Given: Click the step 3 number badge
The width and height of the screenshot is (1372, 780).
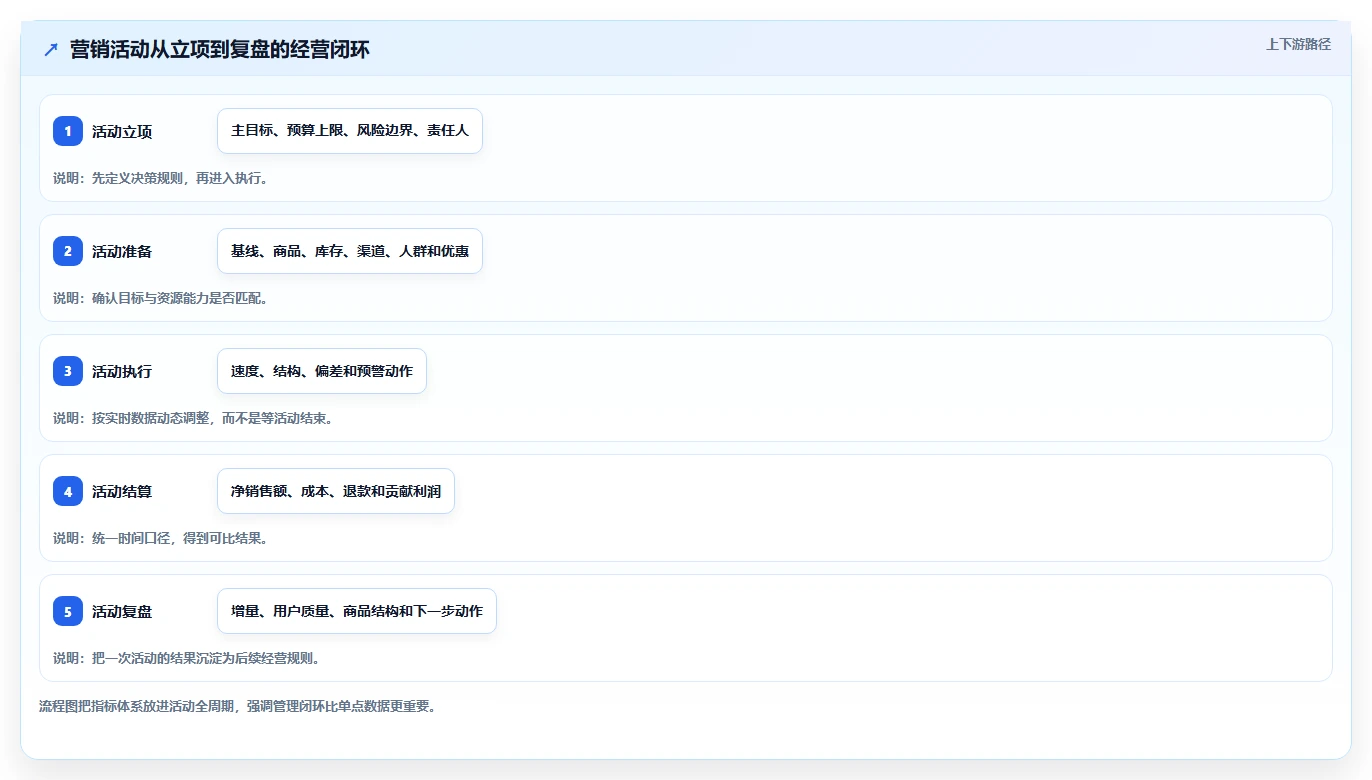Looking at the screenshot, I should point(68,371).
